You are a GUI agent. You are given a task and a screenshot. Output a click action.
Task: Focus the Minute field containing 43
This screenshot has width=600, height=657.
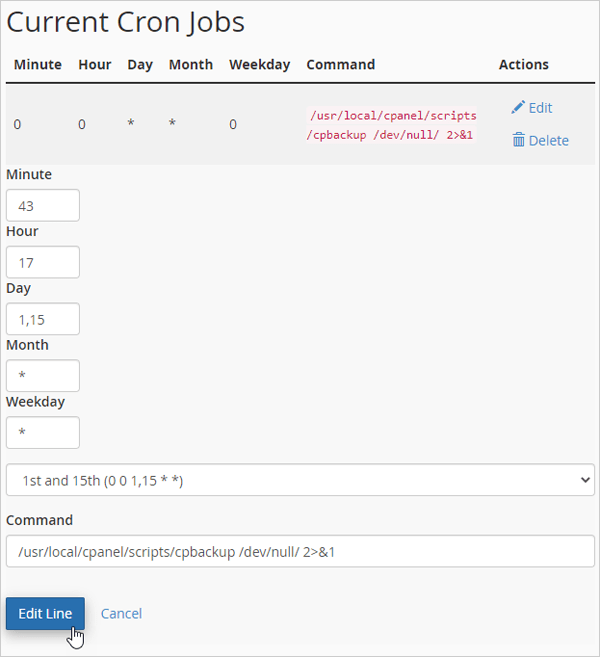[43, 205]
